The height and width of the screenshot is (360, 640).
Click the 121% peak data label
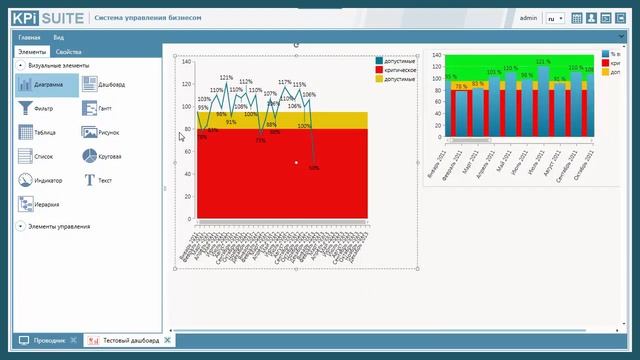(226, 78)
